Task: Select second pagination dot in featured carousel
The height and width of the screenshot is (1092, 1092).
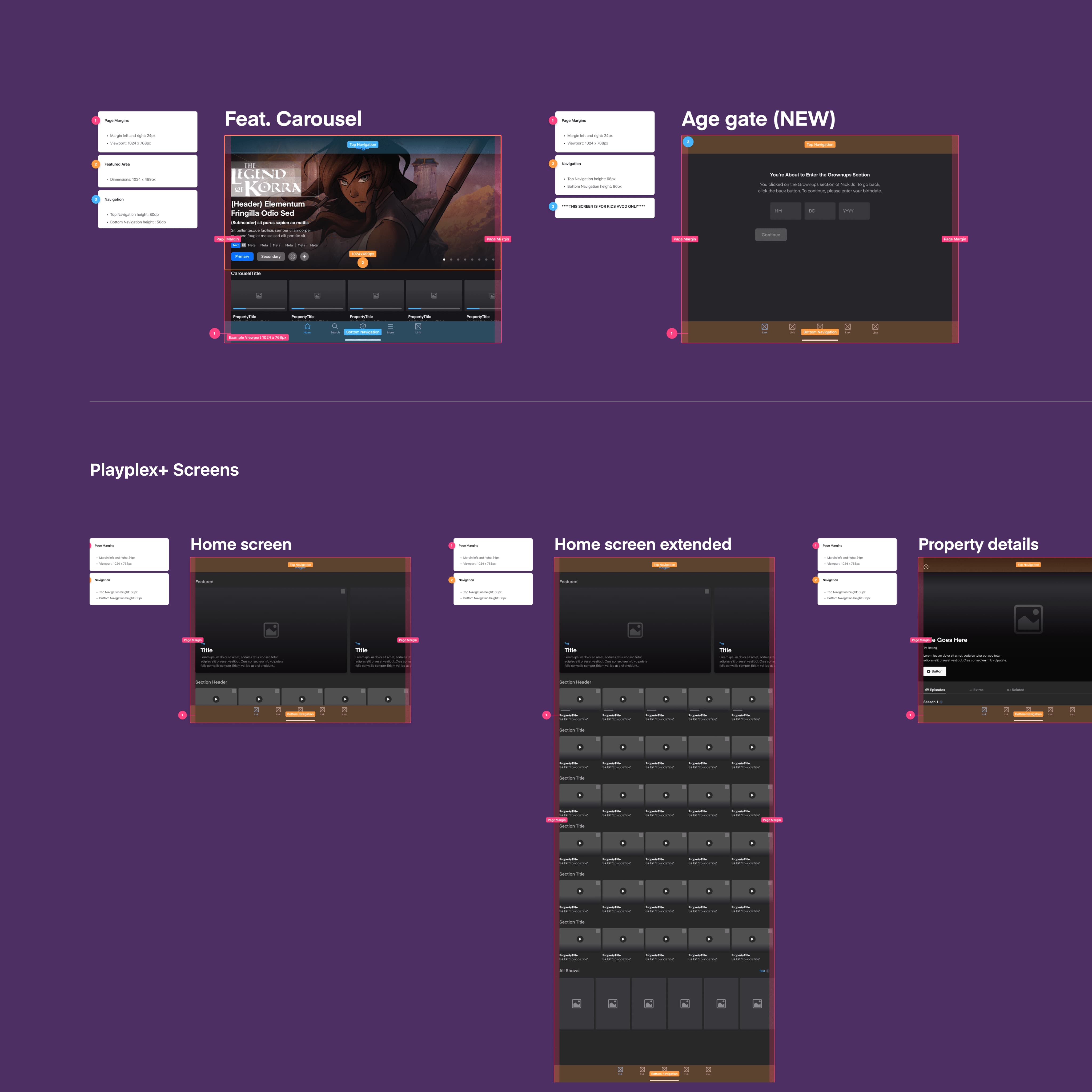Action: pos(451,259)
